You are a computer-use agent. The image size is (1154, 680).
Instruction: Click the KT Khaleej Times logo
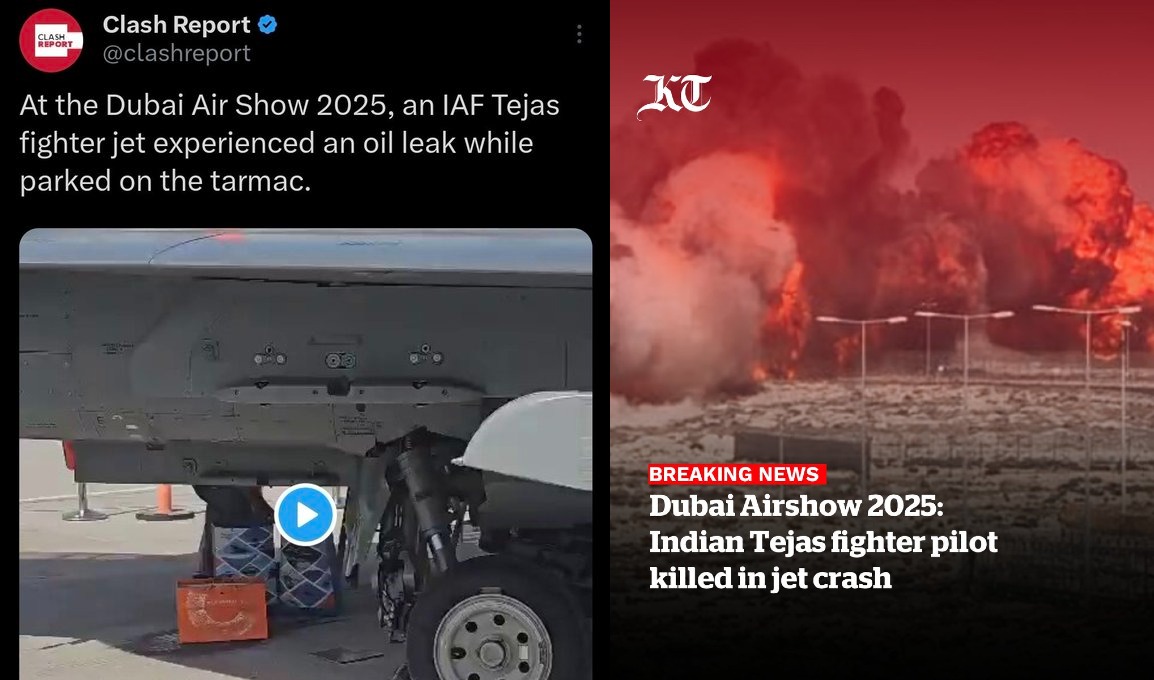pyautogui.click(x=673, y=96)
